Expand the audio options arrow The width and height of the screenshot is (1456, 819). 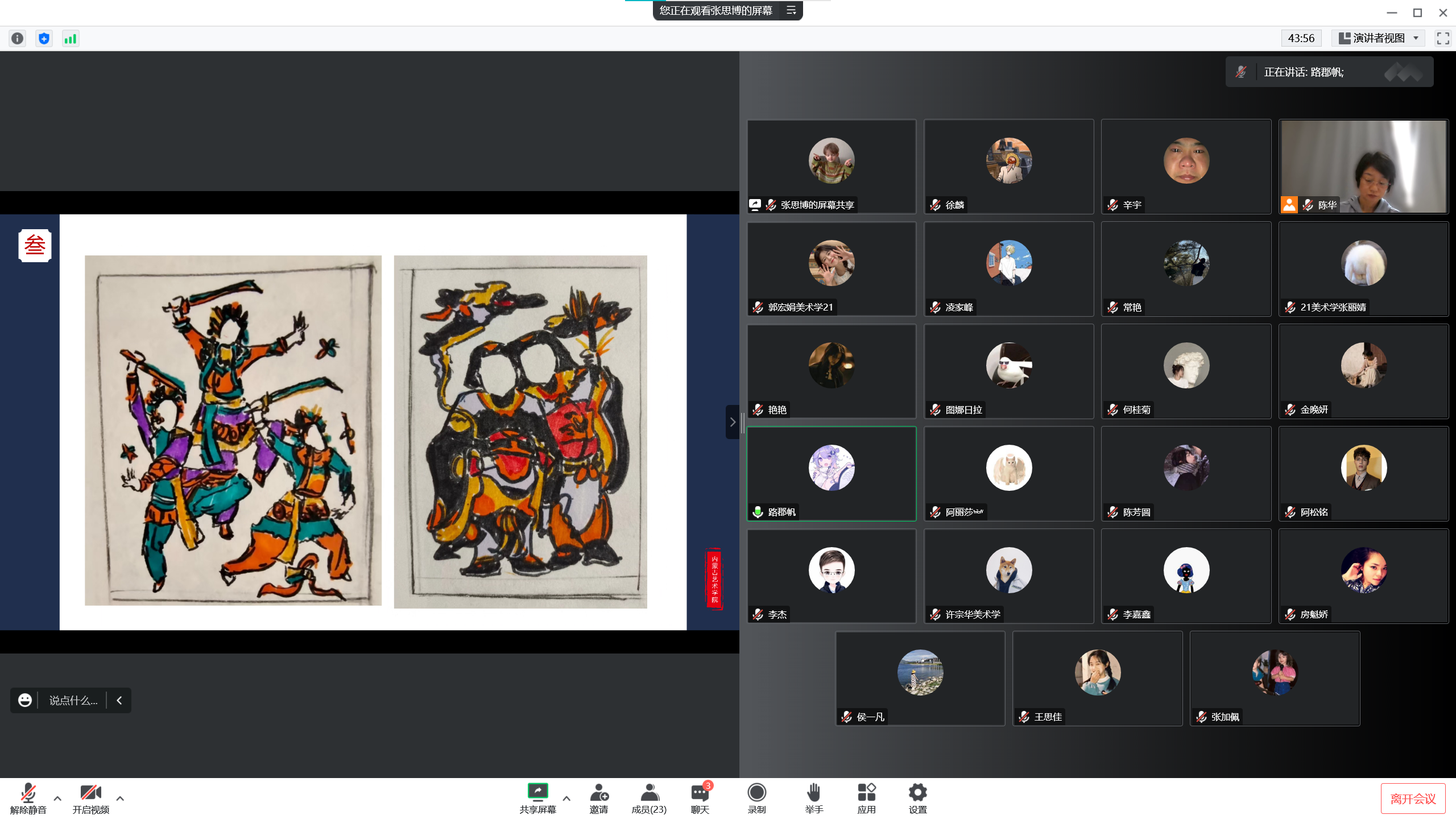tap(57, 798)
